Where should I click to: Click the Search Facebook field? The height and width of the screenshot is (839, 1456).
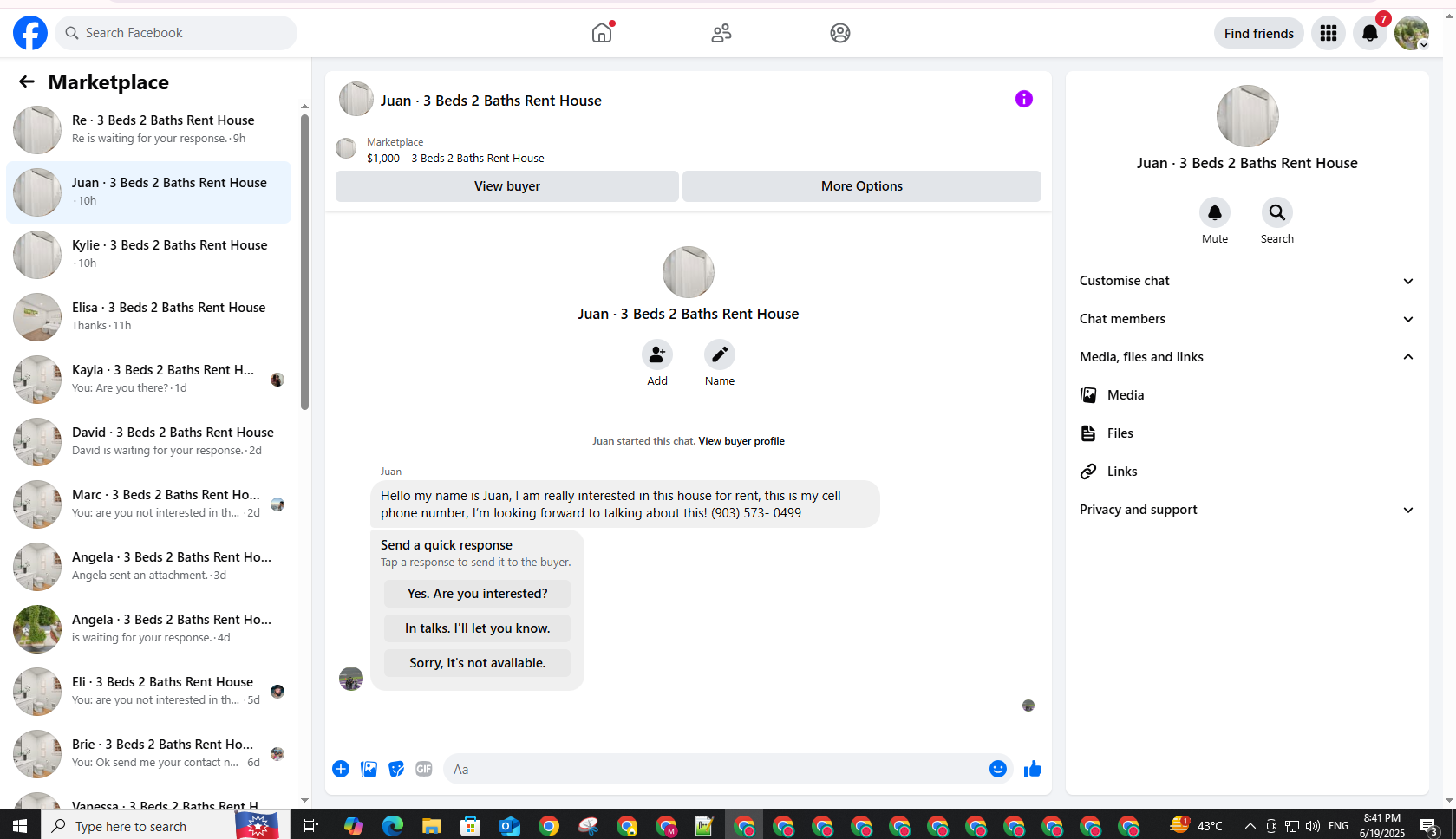click(x=176, y=33)
